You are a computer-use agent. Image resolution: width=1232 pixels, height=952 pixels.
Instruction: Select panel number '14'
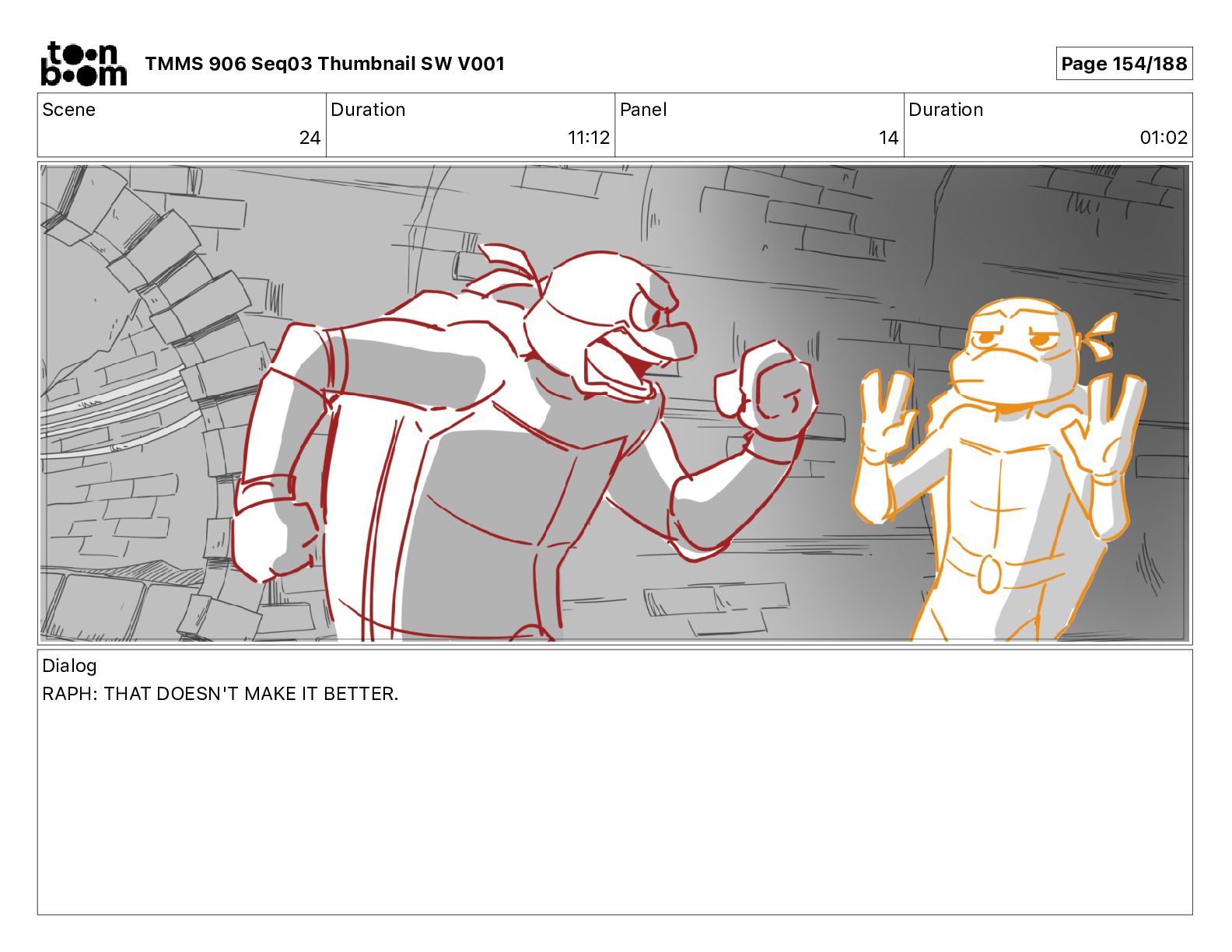[888, 138]
